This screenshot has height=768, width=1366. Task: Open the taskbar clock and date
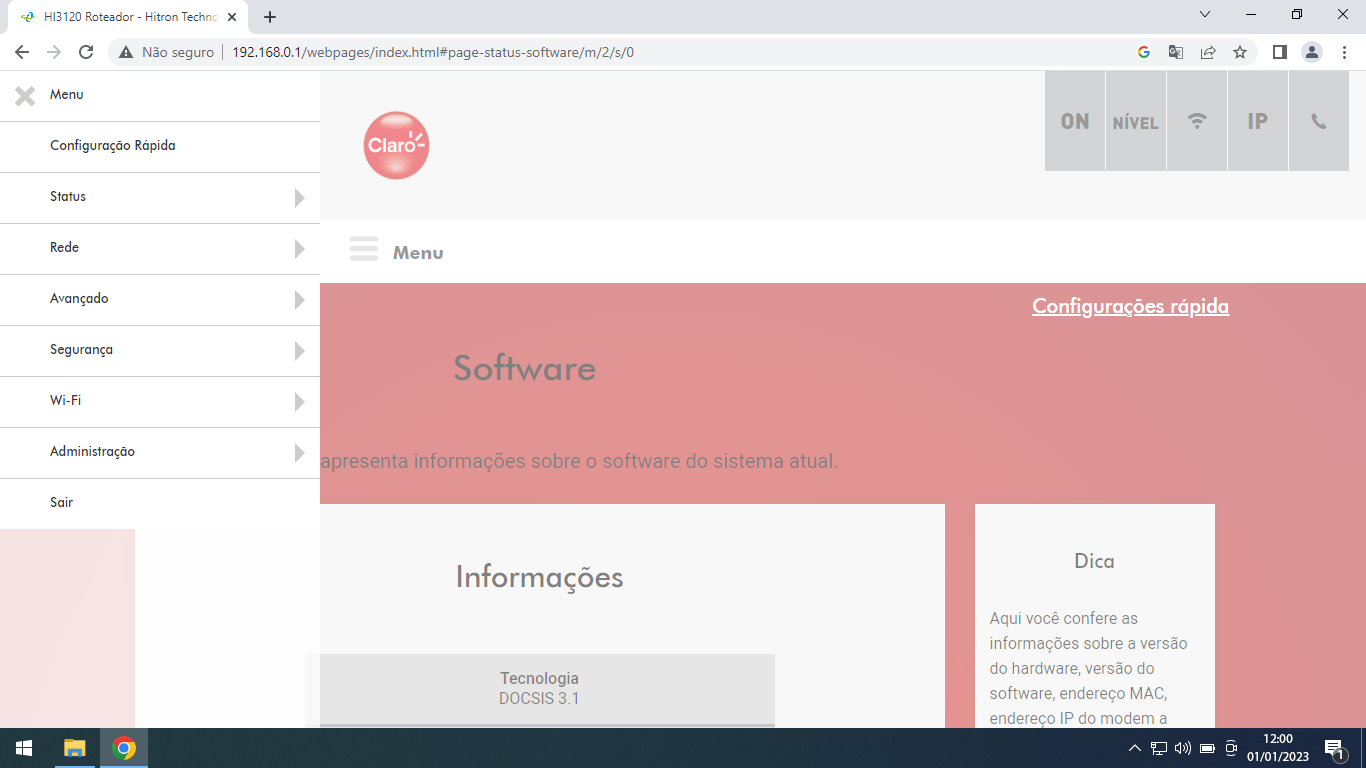(x=1278, y=748)
